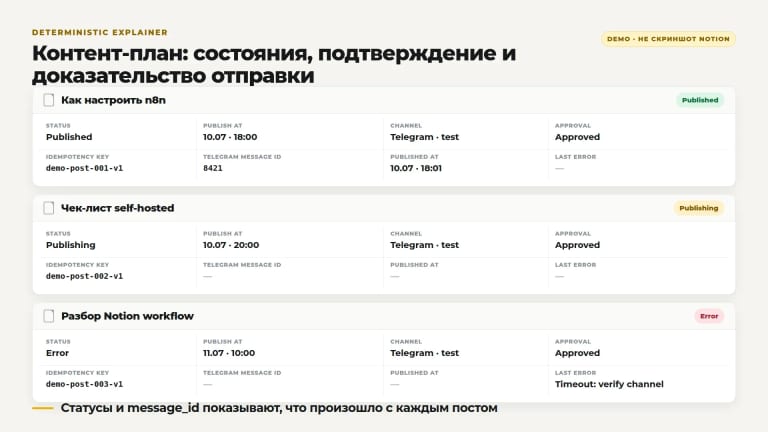Click Approved value in Чек-лист self-hosted card

pos(577,245)
